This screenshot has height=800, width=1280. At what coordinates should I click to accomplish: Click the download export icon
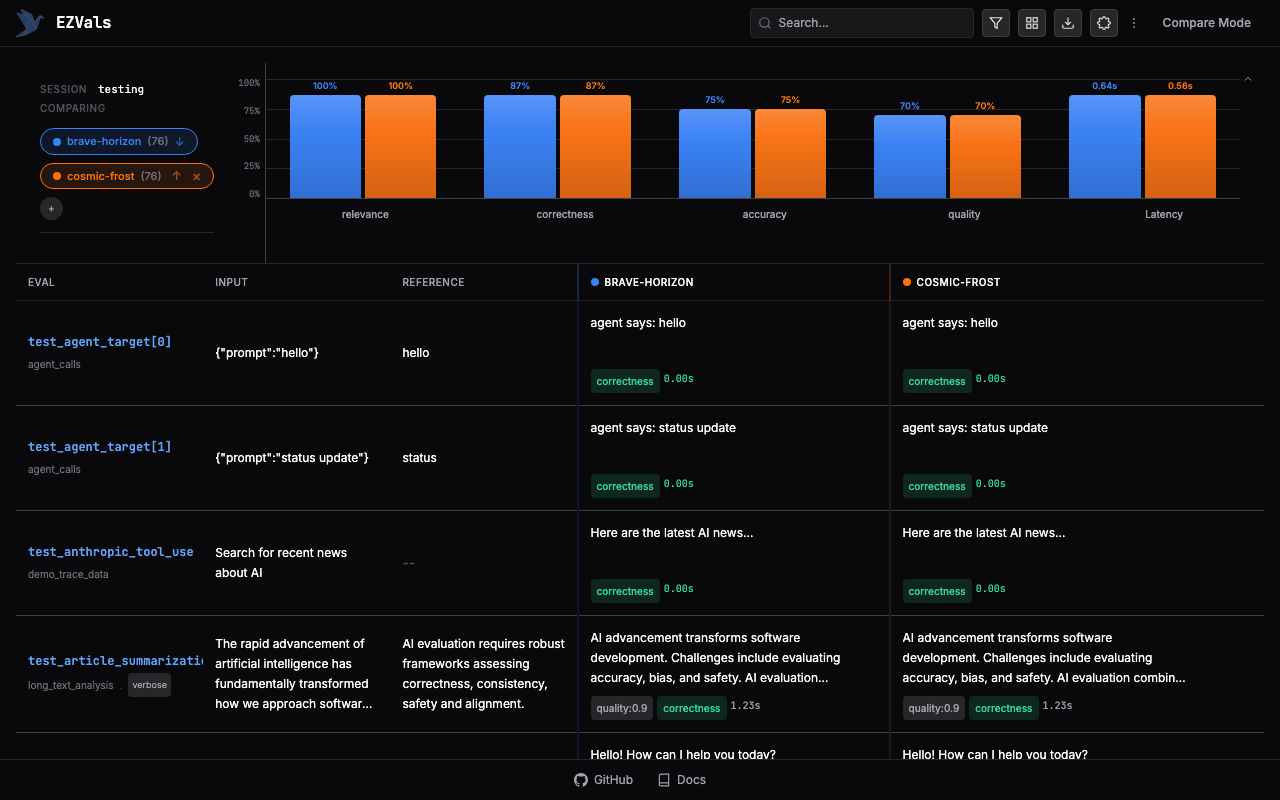(x=1068, y=23)
